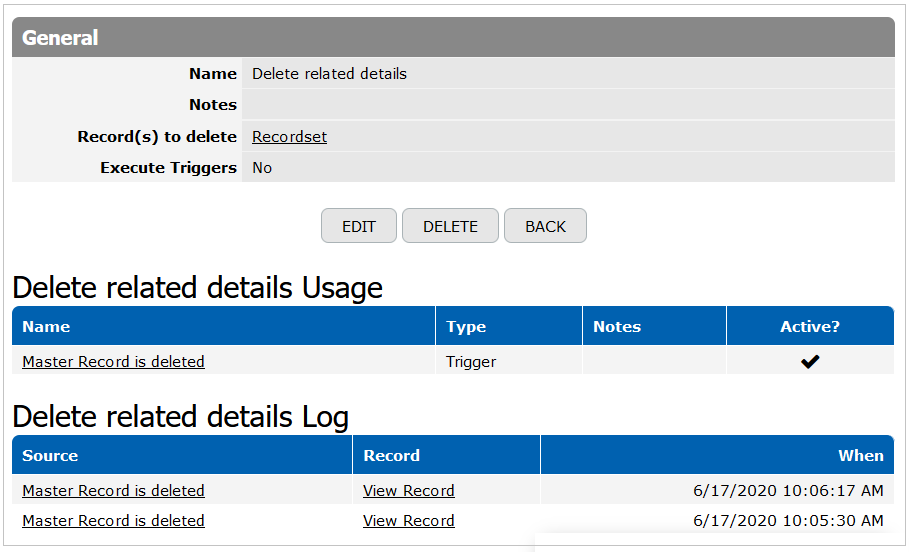Click the When column header
Viewport: 909px width, 552px height.
click(717, 456)
